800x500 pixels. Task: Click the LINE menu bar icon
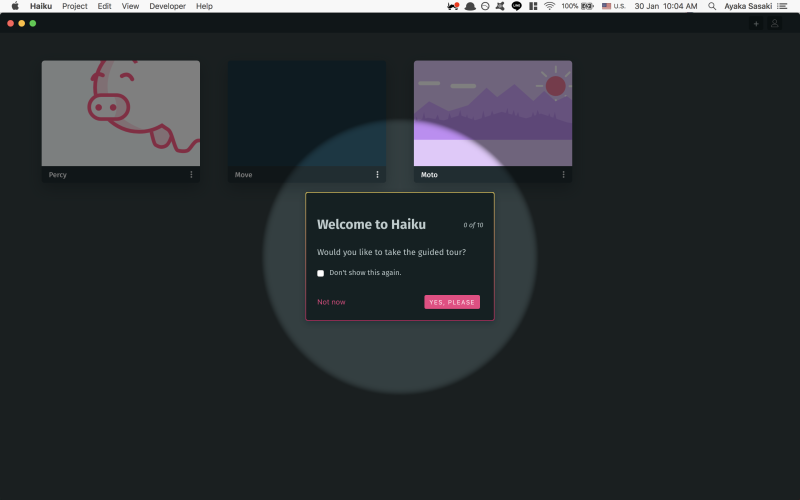516,6
